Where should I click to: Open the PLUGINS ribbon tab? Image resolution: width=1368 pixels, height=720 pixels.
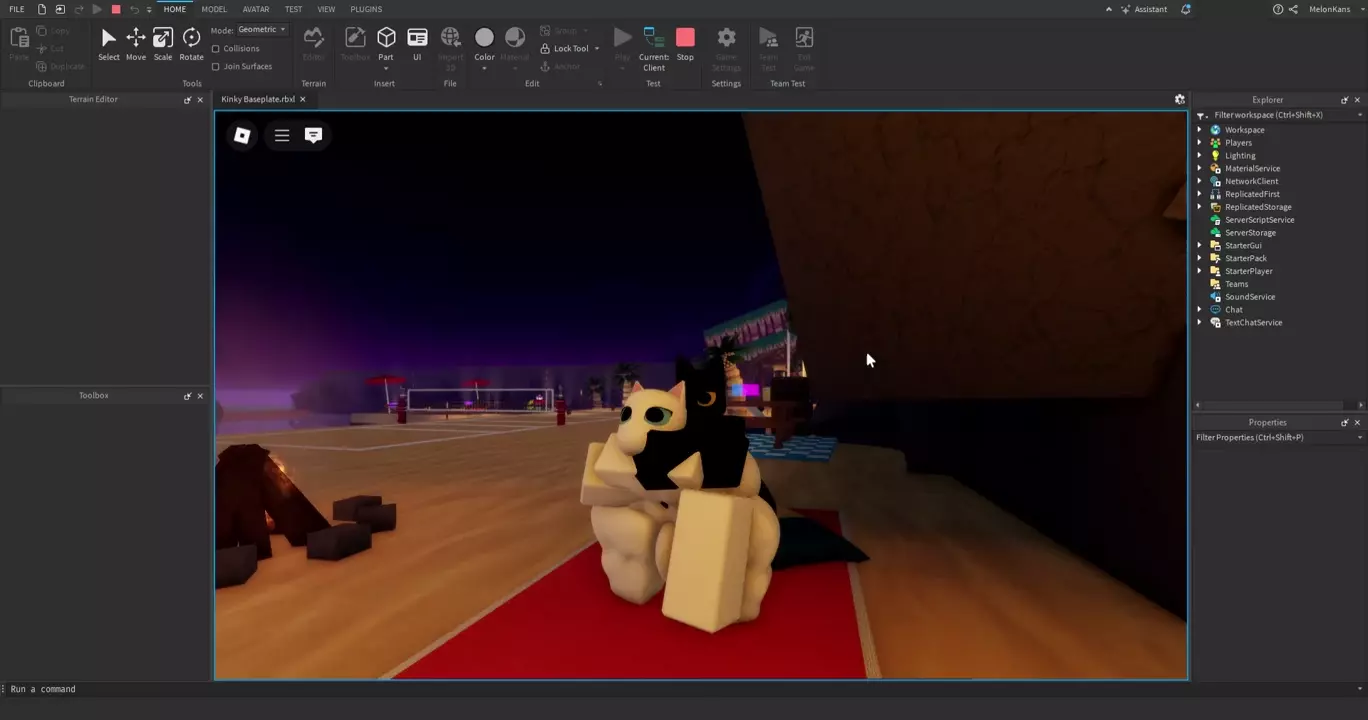(x=366, y=9)
